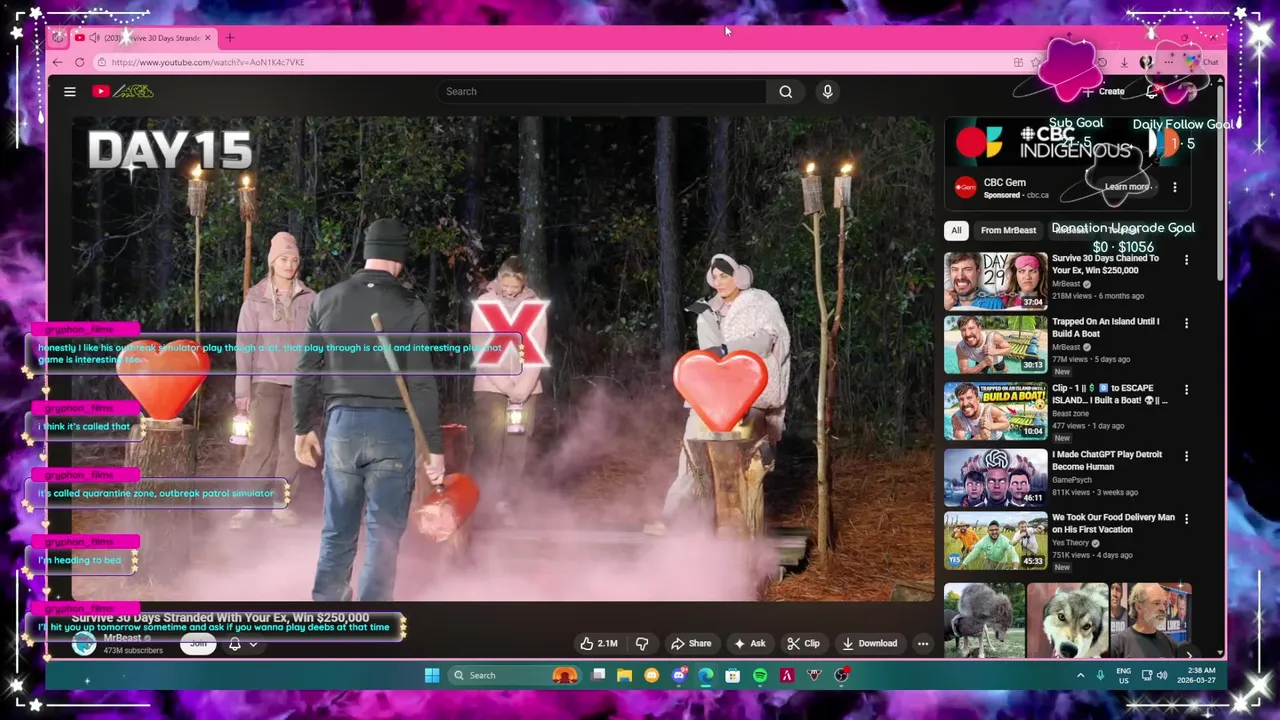Click browser back arrow
This screenshot has height=720, width=1280.
click(57, 62)
